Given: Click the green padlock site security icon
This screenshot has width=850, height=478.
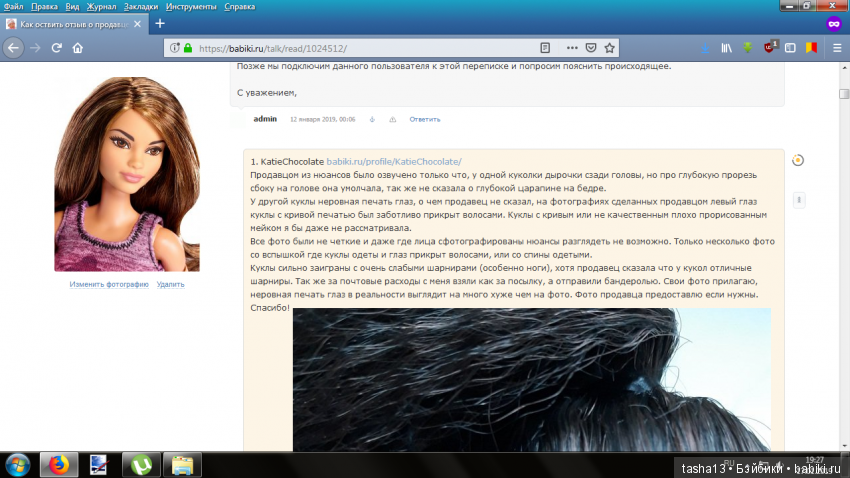Looking at the screenshot, I should tap(187, 47).
